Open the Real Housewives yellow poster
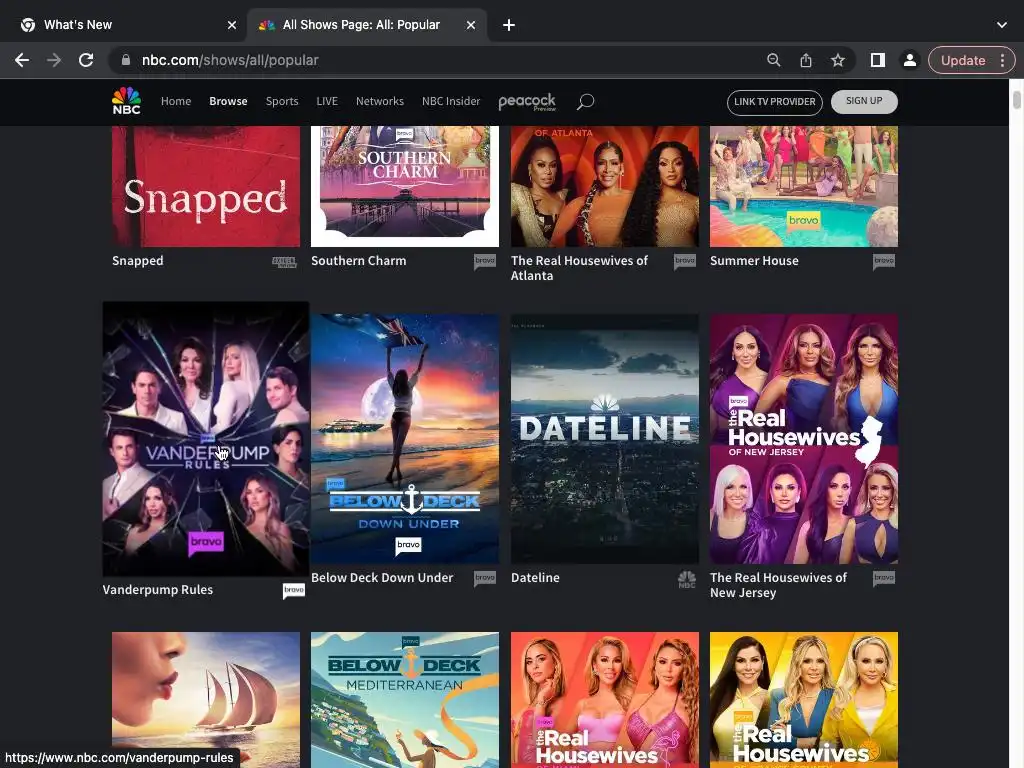 pos(804,699)
